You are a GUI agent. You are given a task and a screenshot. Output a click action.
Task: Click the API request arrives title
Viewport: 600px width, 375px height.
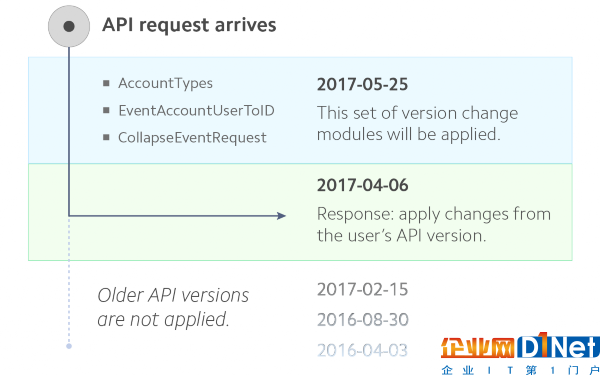[189, 25]
